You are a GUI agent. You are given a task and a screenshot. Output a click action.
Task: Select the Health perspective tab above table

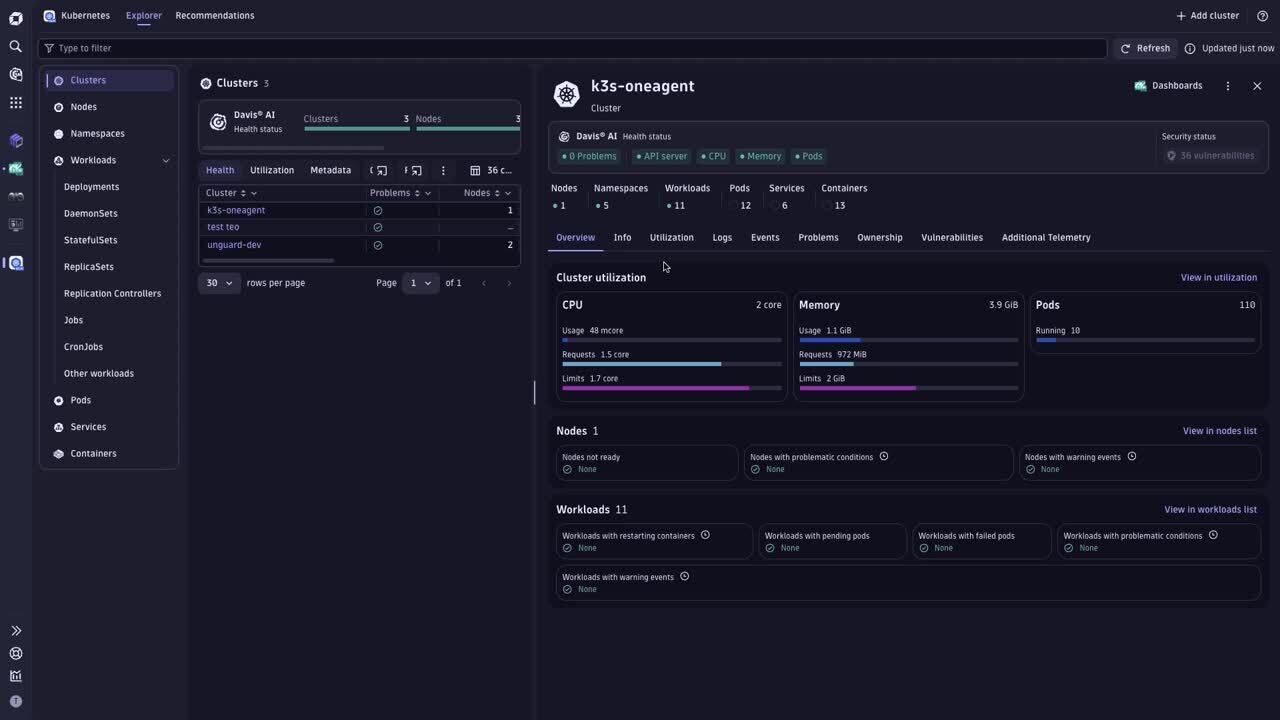coord(220,170)
